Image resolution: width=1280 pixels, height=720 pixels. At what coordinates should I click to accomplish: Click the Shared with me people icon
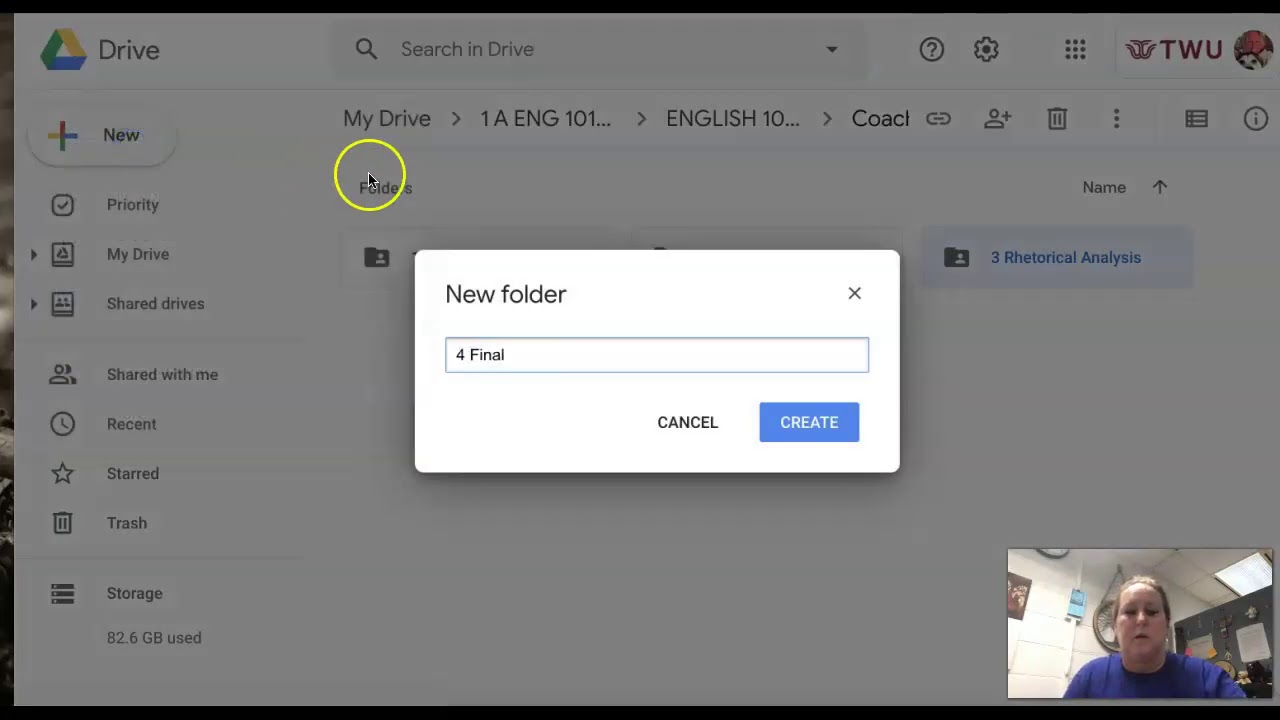62,374
